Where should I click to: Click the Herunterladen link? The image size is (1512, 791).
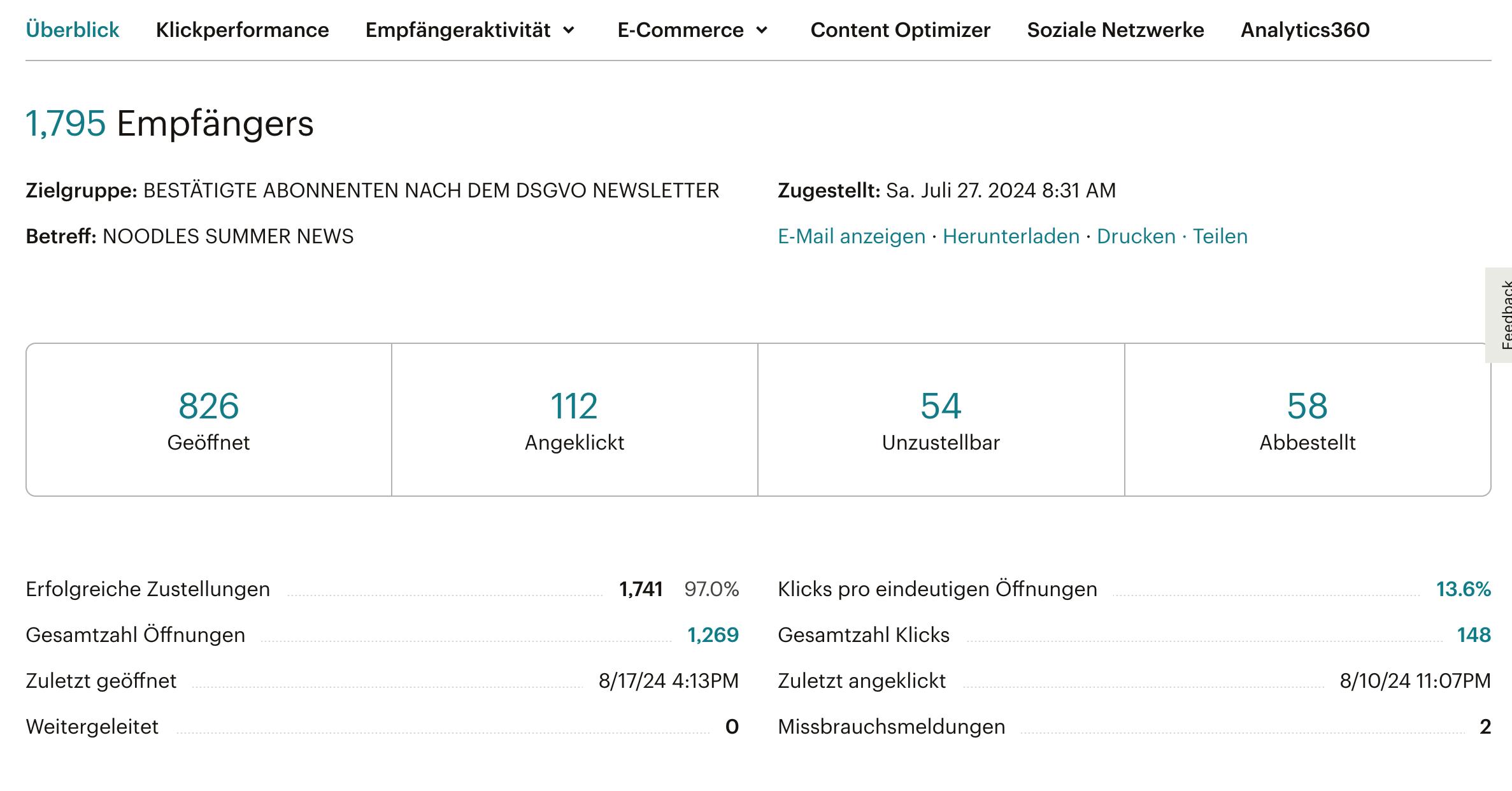[1011, 236]
